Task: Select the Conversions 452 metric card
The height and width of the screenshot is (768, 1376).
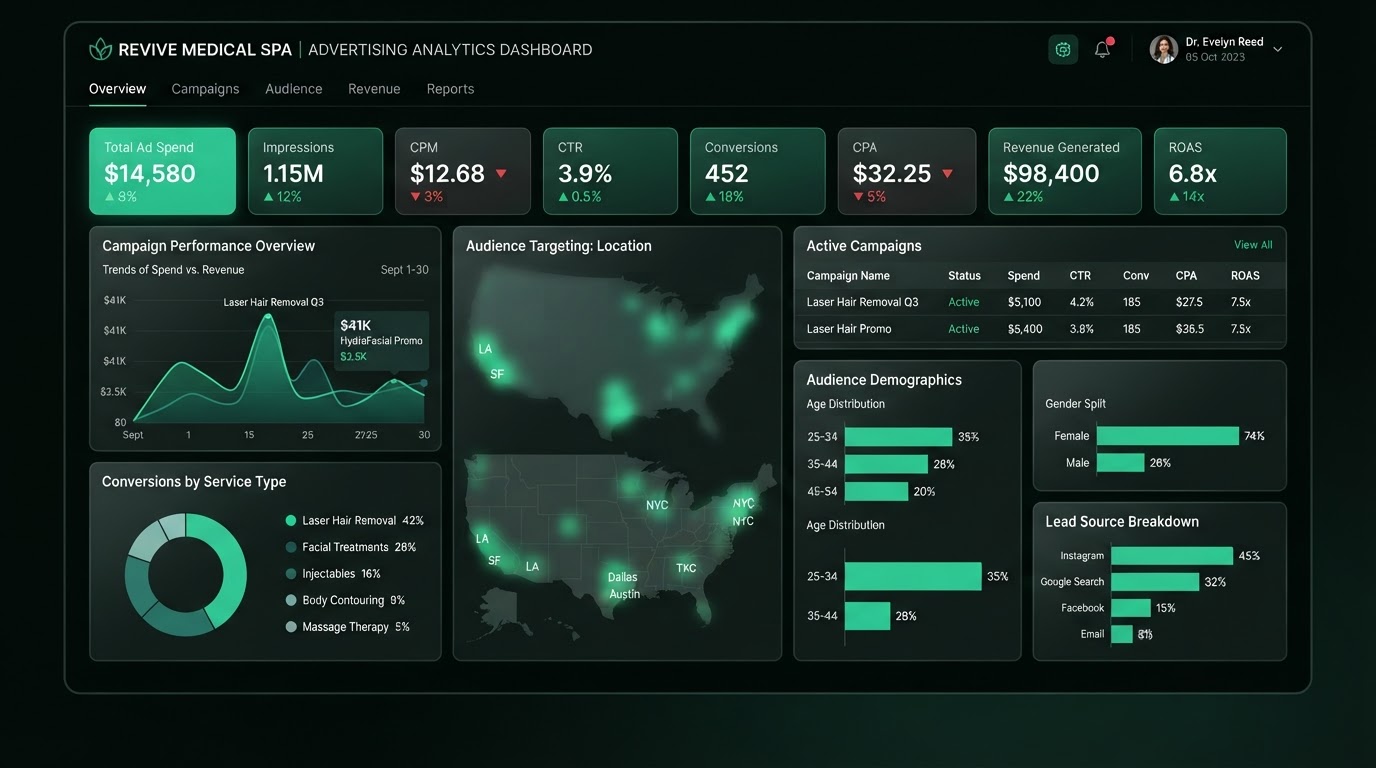Action: click(757, 171)
